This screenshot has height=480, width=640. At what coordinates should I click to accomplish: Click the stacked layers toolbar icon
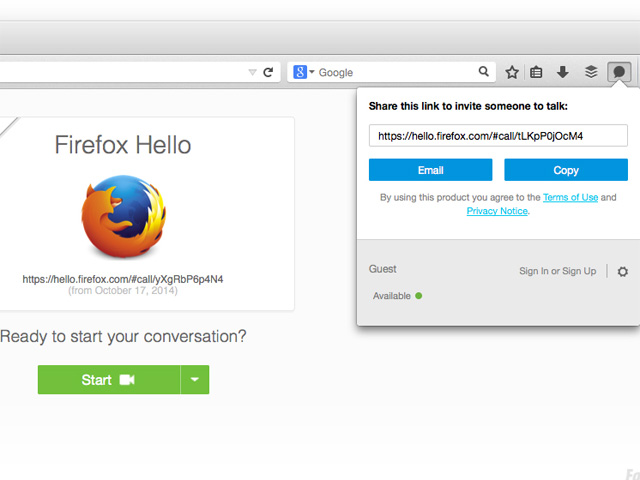click(x=591, y=72)
